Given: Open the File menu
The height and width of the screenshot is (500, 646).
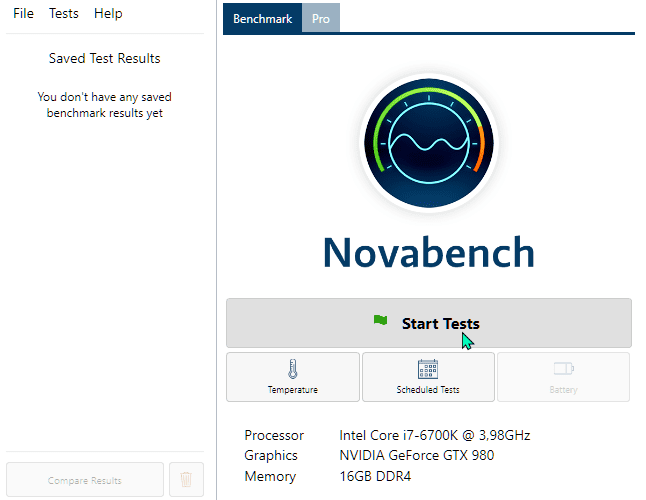Looking at the screenshot, I should coord(23,14).
